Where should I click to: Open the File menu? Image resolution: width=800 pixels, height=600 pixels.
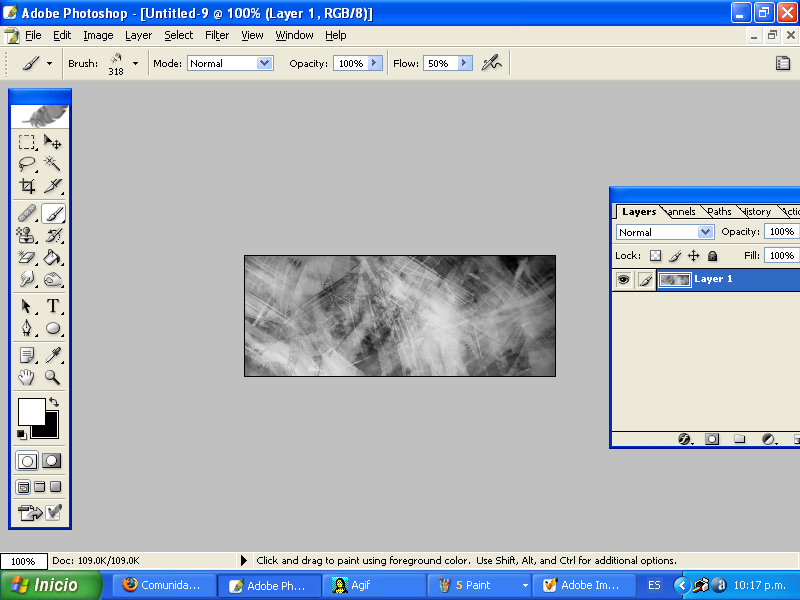click(x=33, y=35)
